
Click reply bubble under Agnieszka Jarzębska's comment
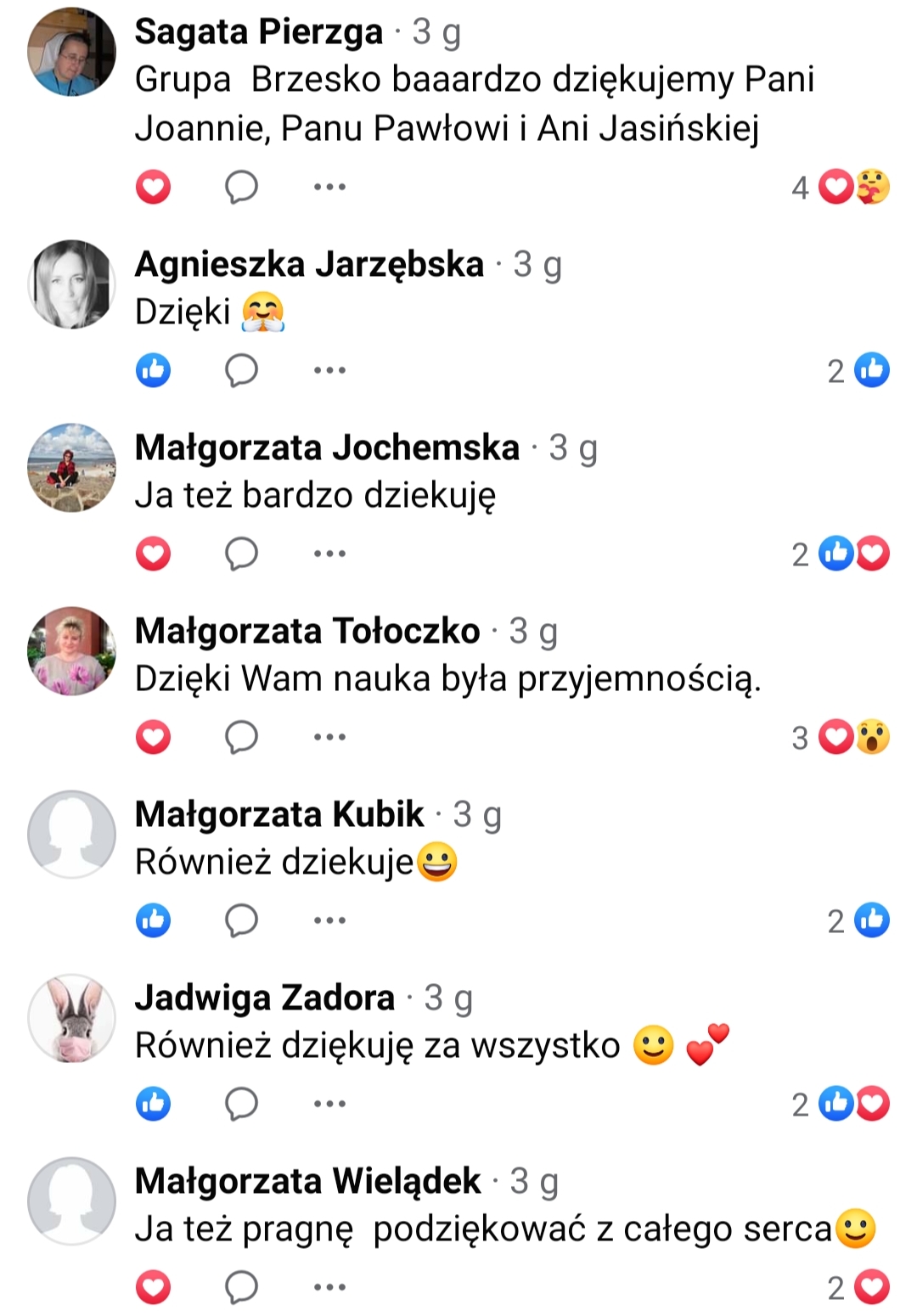tap(241, 370)
